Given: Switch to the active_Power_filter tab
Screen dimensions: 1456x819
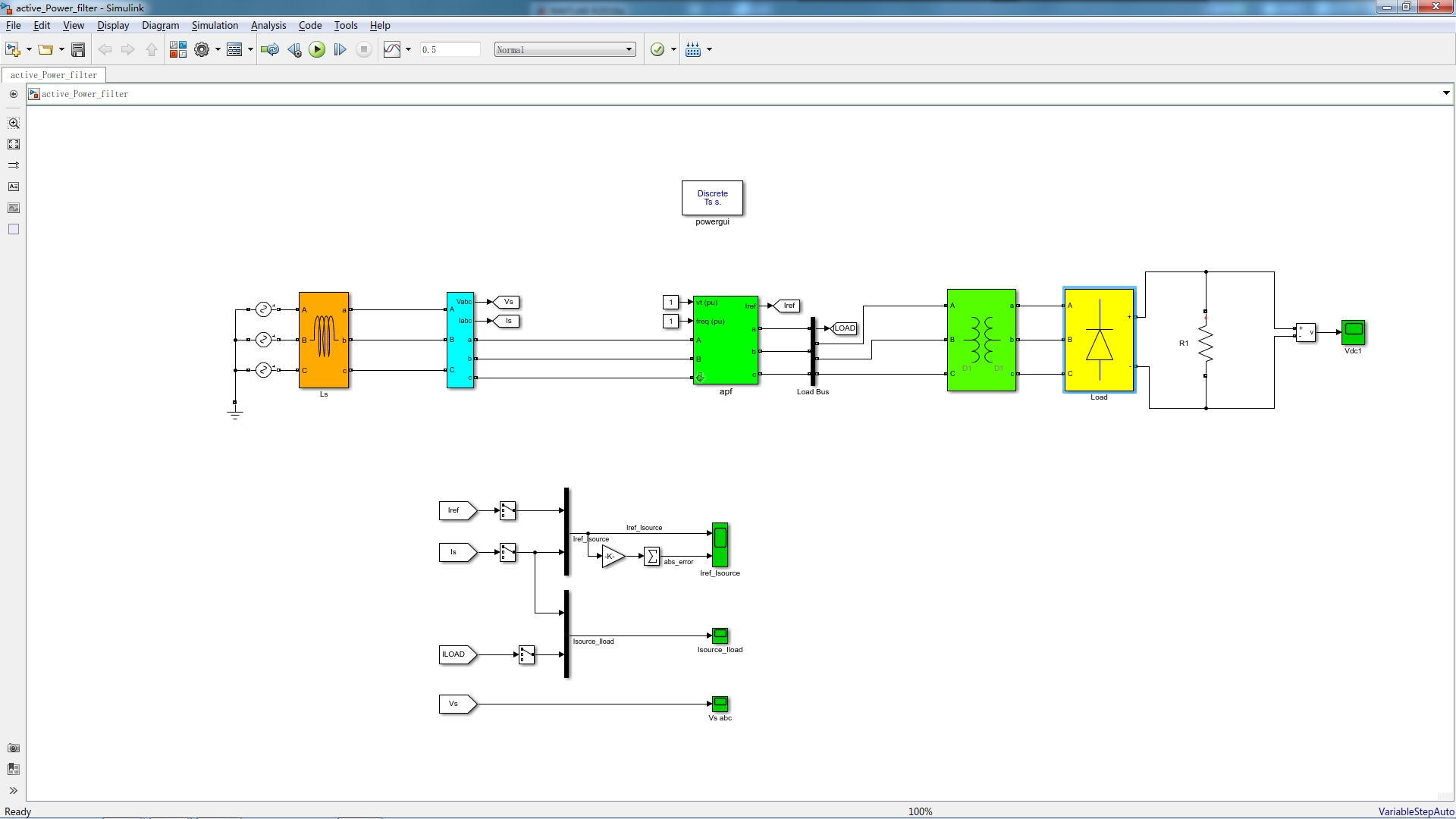Looking at the screenshot, I should (54, 75).
